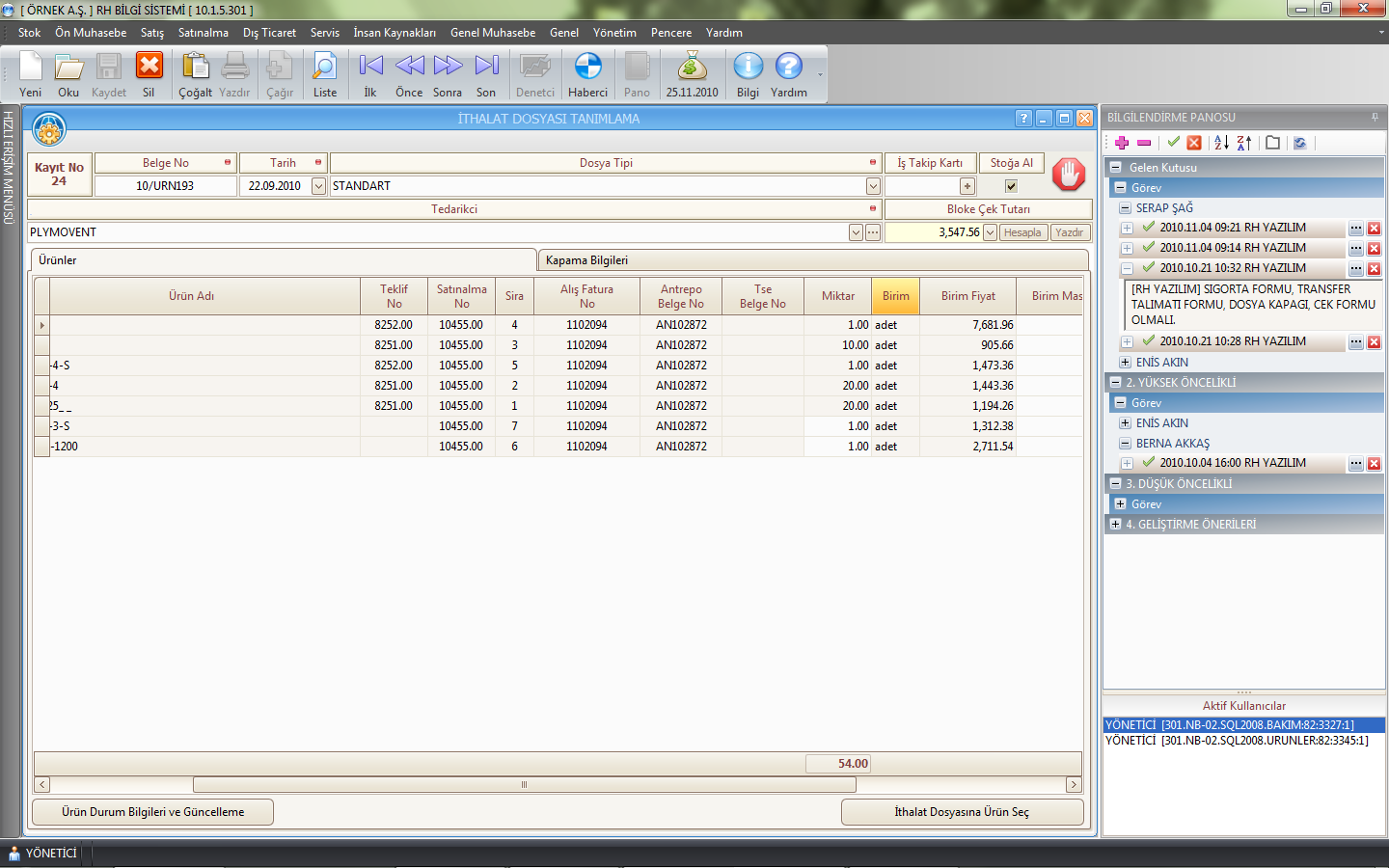Toggle the Stoğa Al checkbox
The height and width of the screenshot is (868, 1389).
pos(1011,186)
